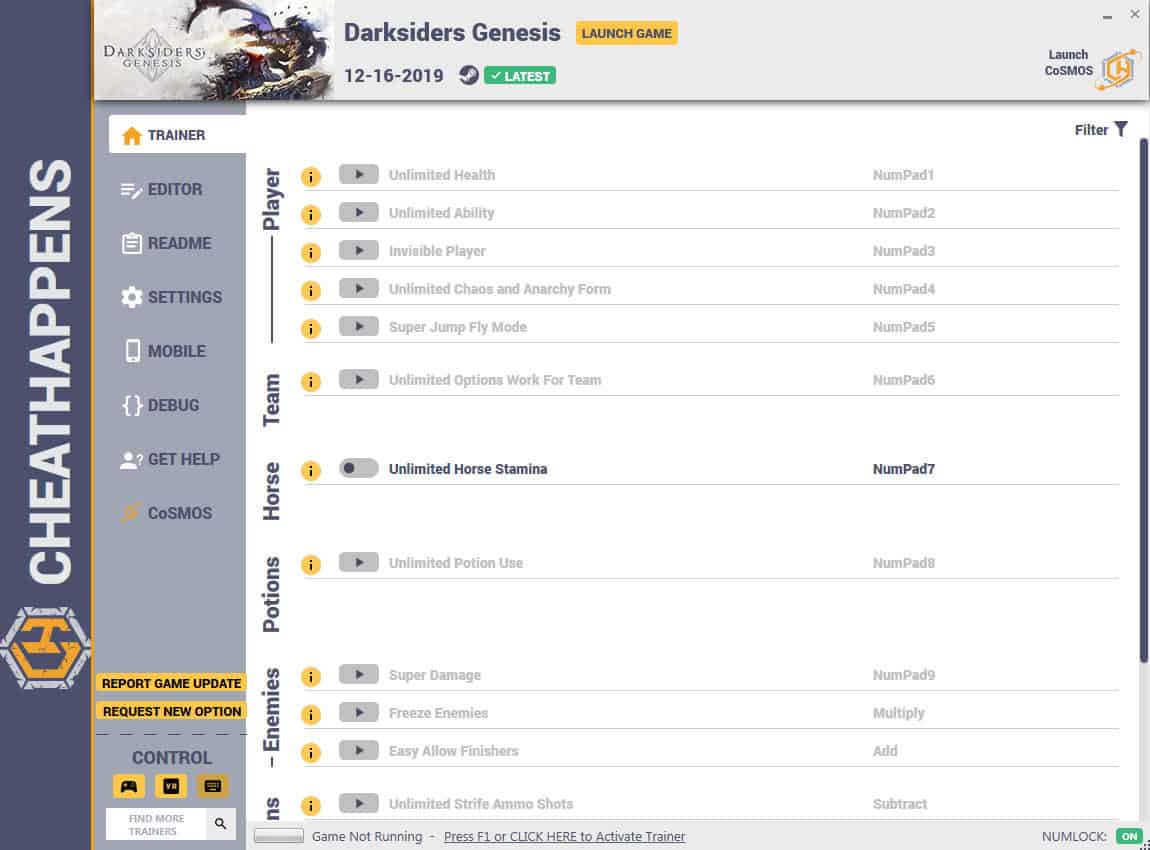Image resolution: width=1150 pixels, height=850 pixels.
Task: Open the TRAINER tab
Action: tap(177, 135)
